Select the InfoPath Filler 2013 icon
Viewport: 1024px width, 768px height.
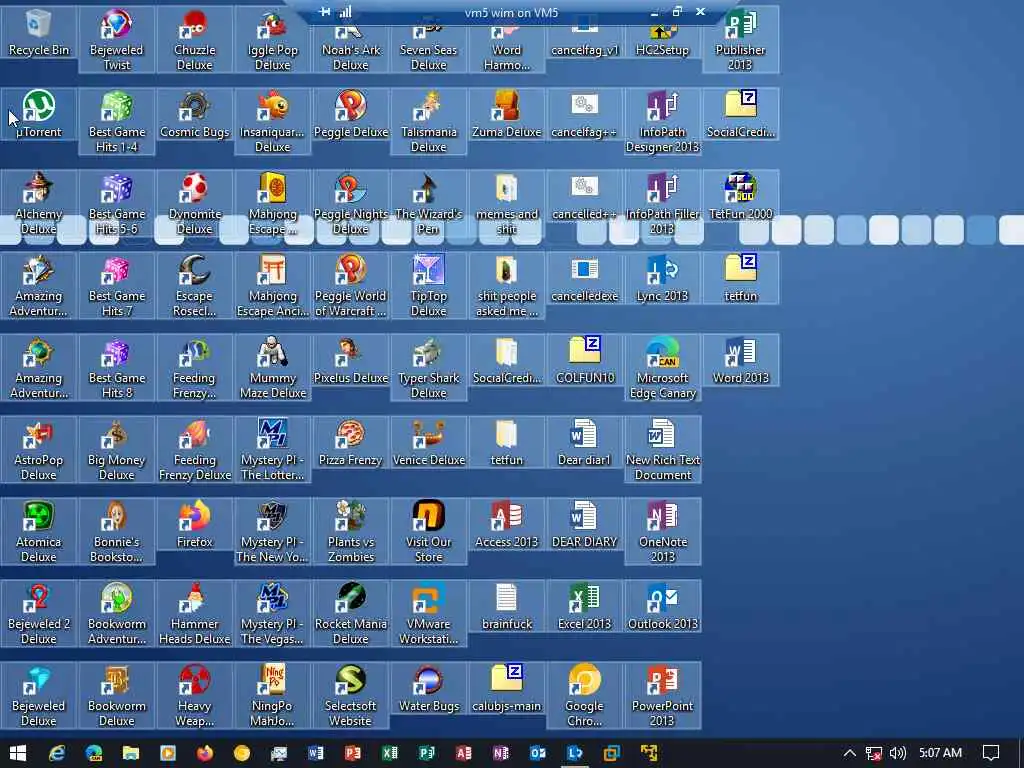point(662,203)
